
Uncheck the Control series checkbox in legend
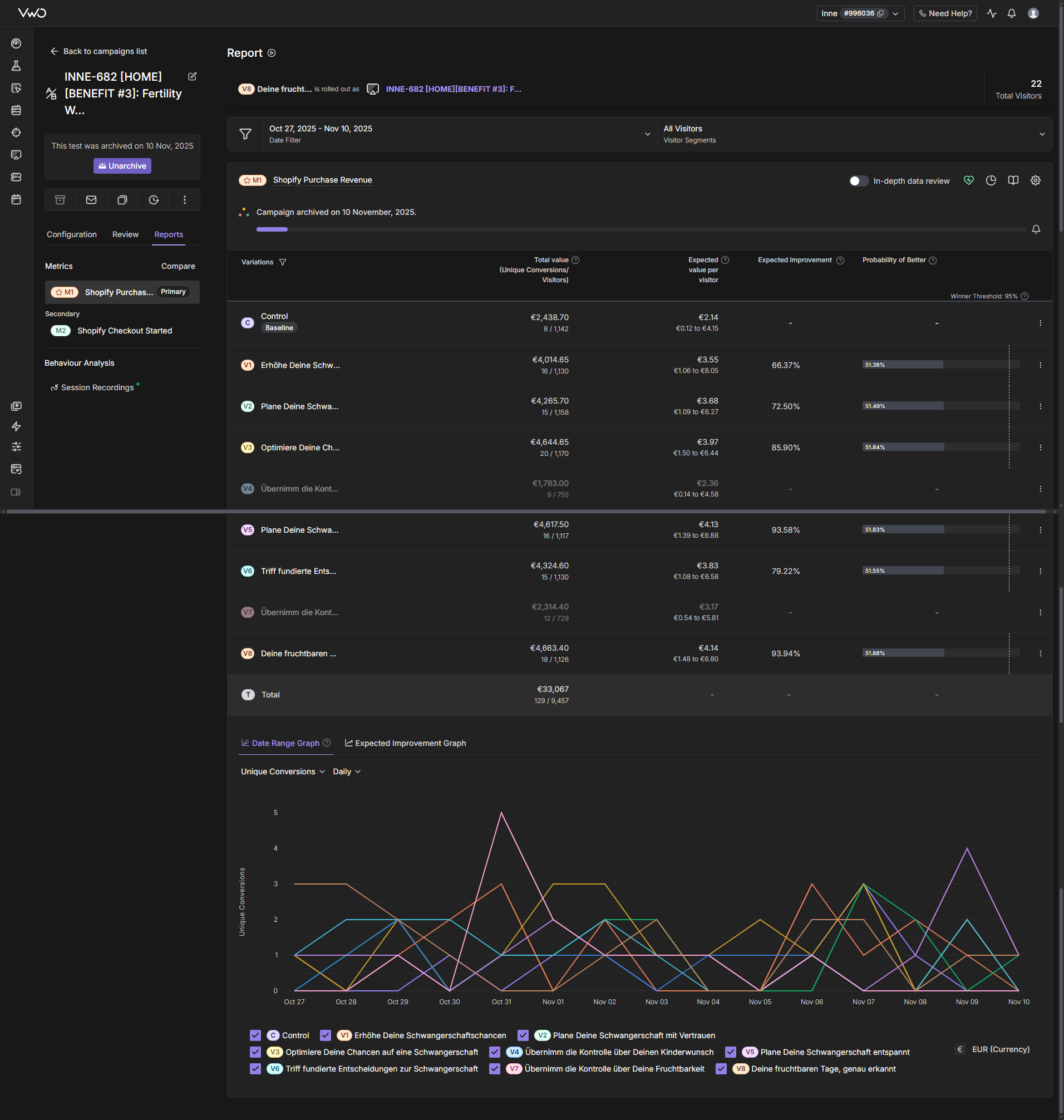click(x=255, y=1035)
